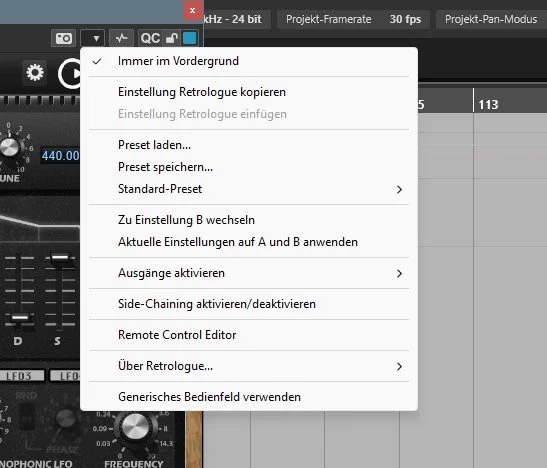This screenshot has width=547, height=468.
Task: Select Zu Einstellung B wechseln
Action: tap(249, 220)
